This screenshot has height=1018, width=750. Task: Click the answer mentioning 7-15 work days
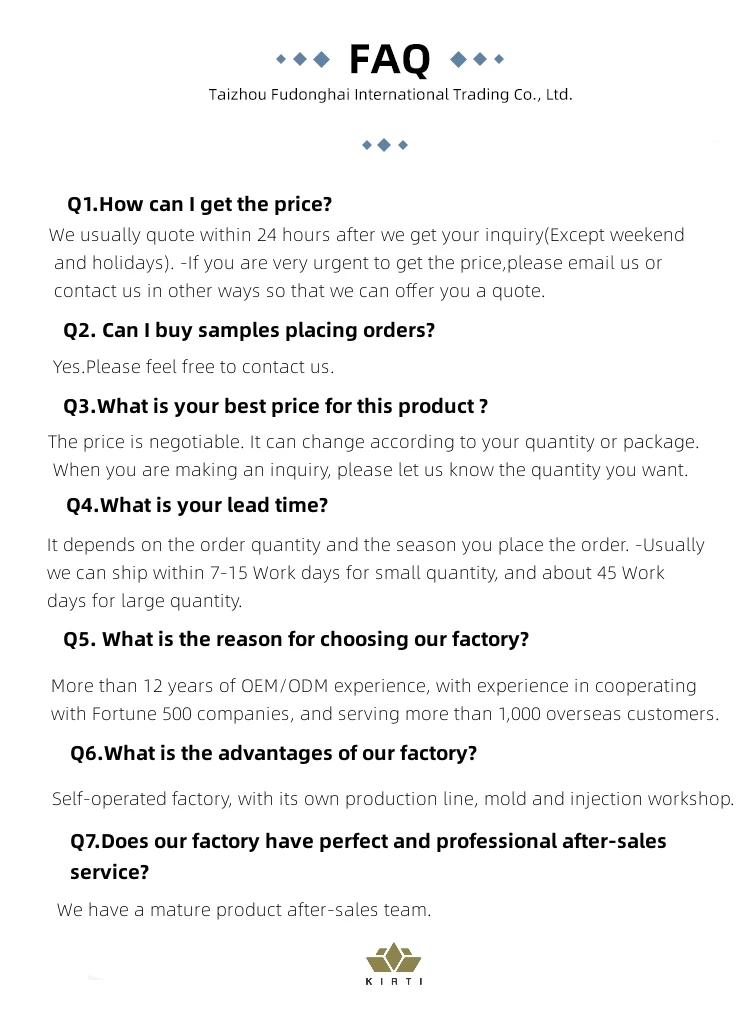click(375, 573)
